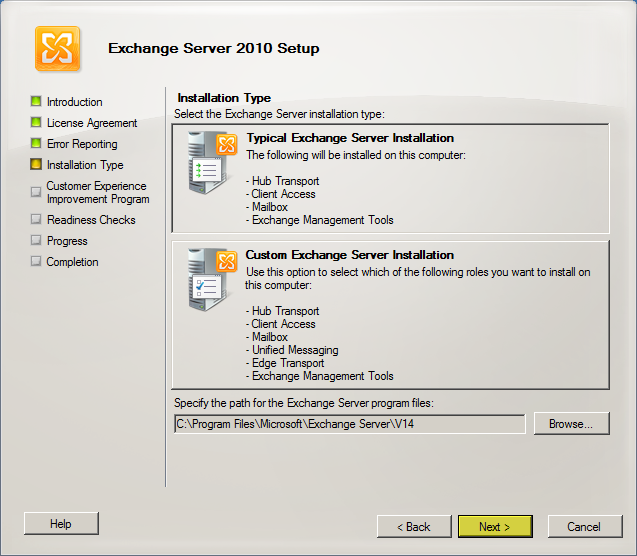Select Custom Exchange Server Installation option
Image resolution: width=637 pixels, height=556 pixels.
pyautogui.click(x=390, y=315)
